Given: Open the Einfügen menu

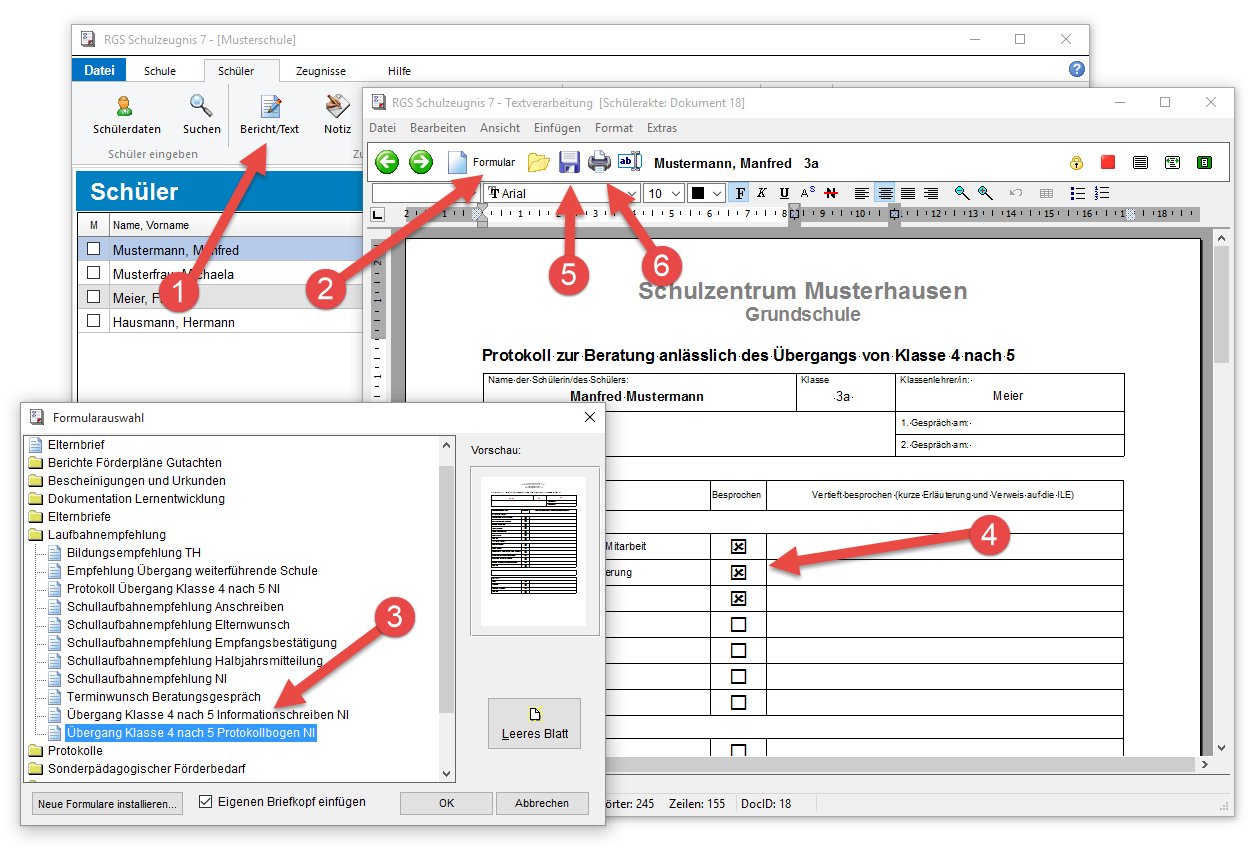Looking at the screenshot, I should click(x=557, y=128).
